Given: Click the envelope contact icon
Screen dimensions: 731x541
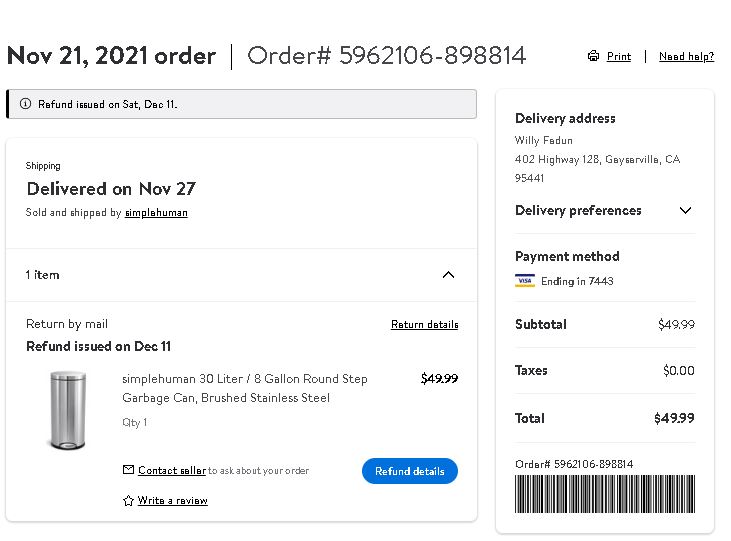Looking at the screenshot, I should tap(128, 470).
